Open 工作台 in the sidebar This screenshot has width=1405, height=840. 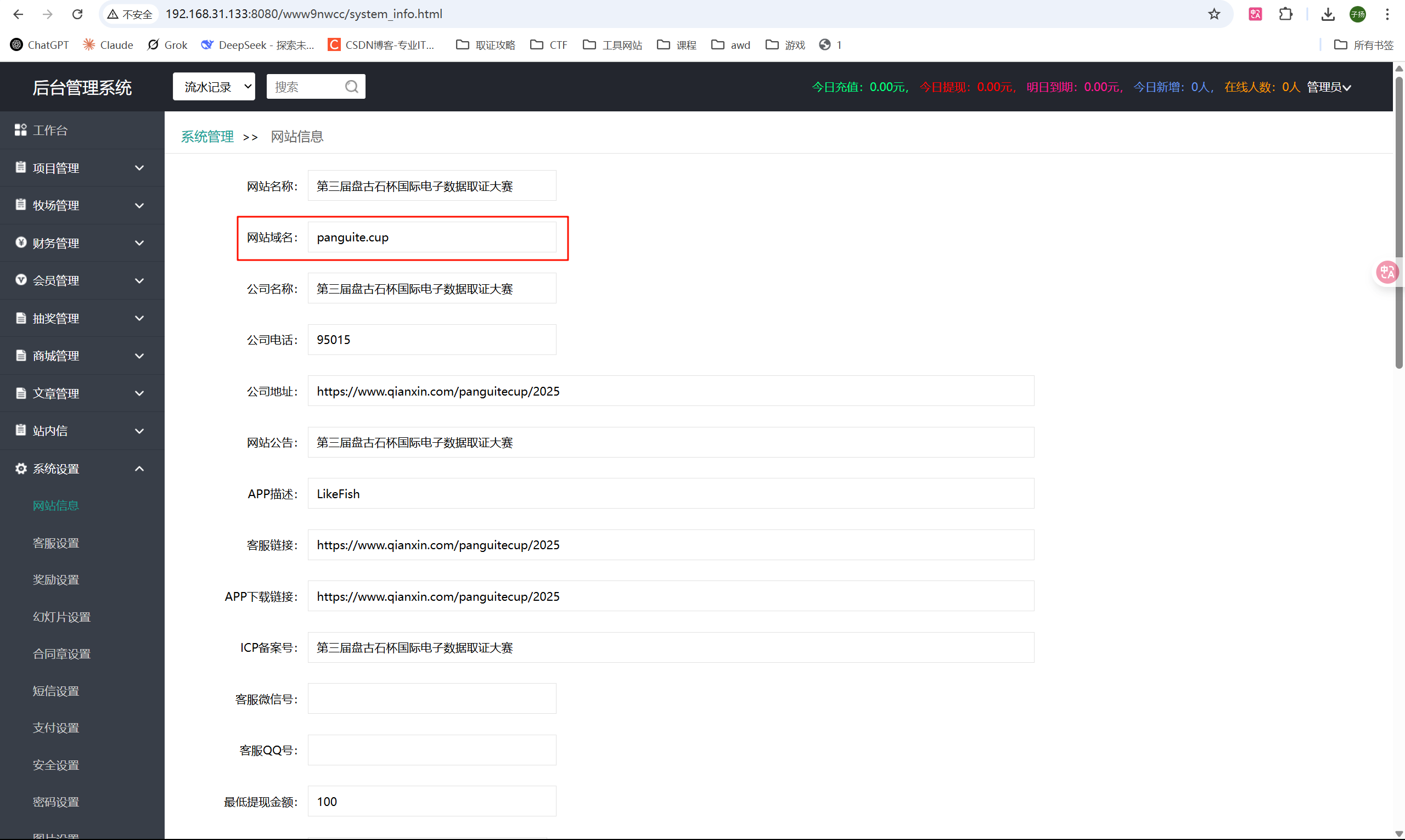[x=82, y=130]
